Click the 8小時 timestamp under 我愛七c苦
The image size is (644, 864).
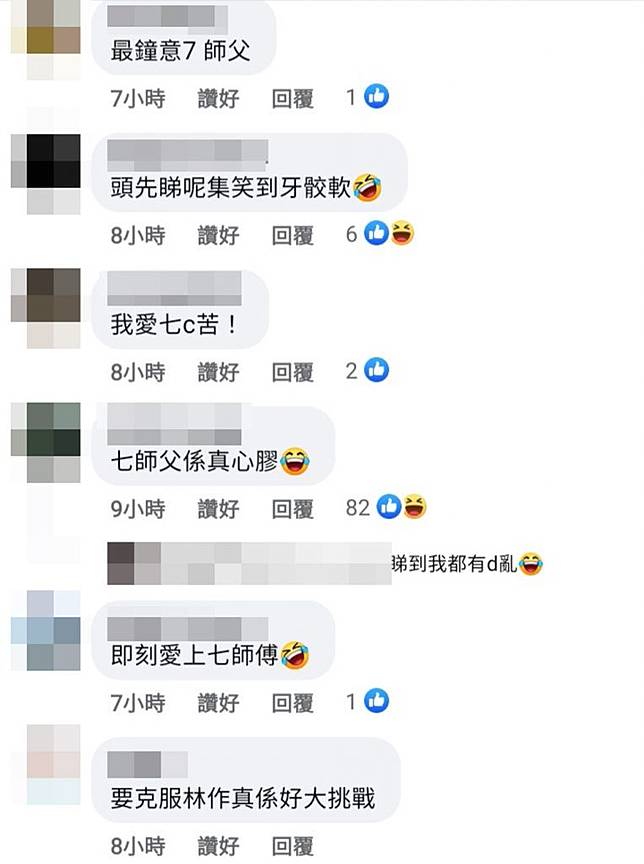(138, 372)
